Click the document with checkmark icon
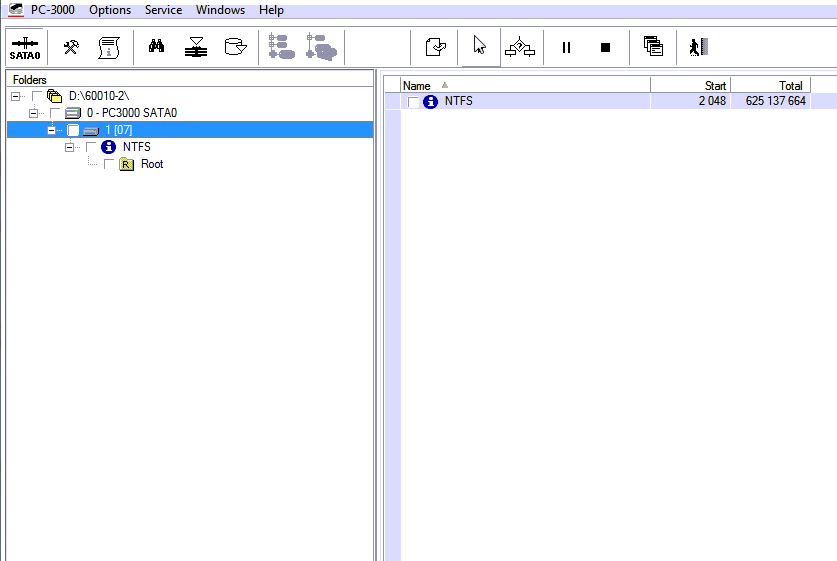The width and height of the screenshot is (837, 561). coord(436,47)
